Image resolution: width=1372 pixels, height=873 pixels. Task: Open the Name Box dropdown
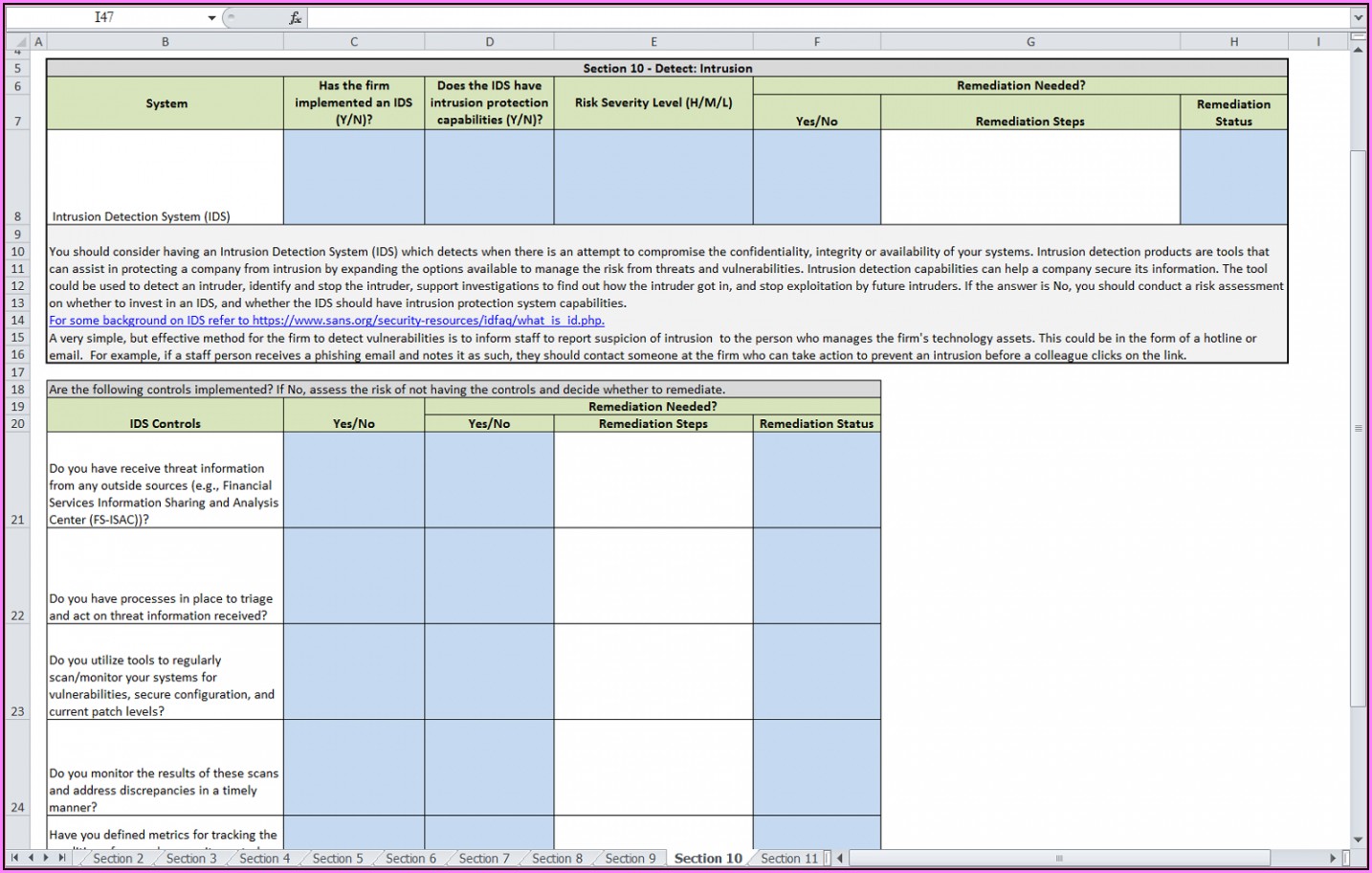coord(211,18)
